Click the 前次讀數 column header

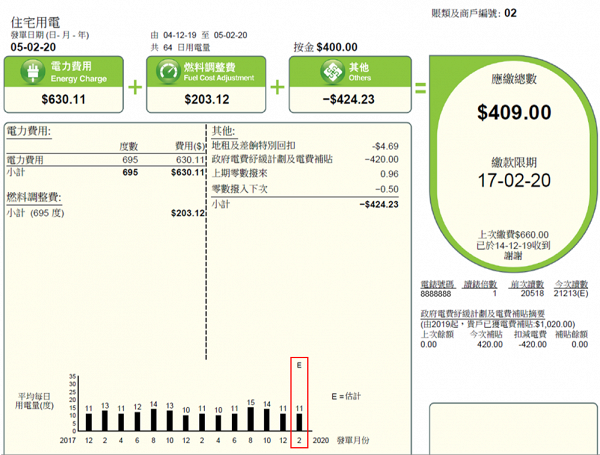(527, 284)
